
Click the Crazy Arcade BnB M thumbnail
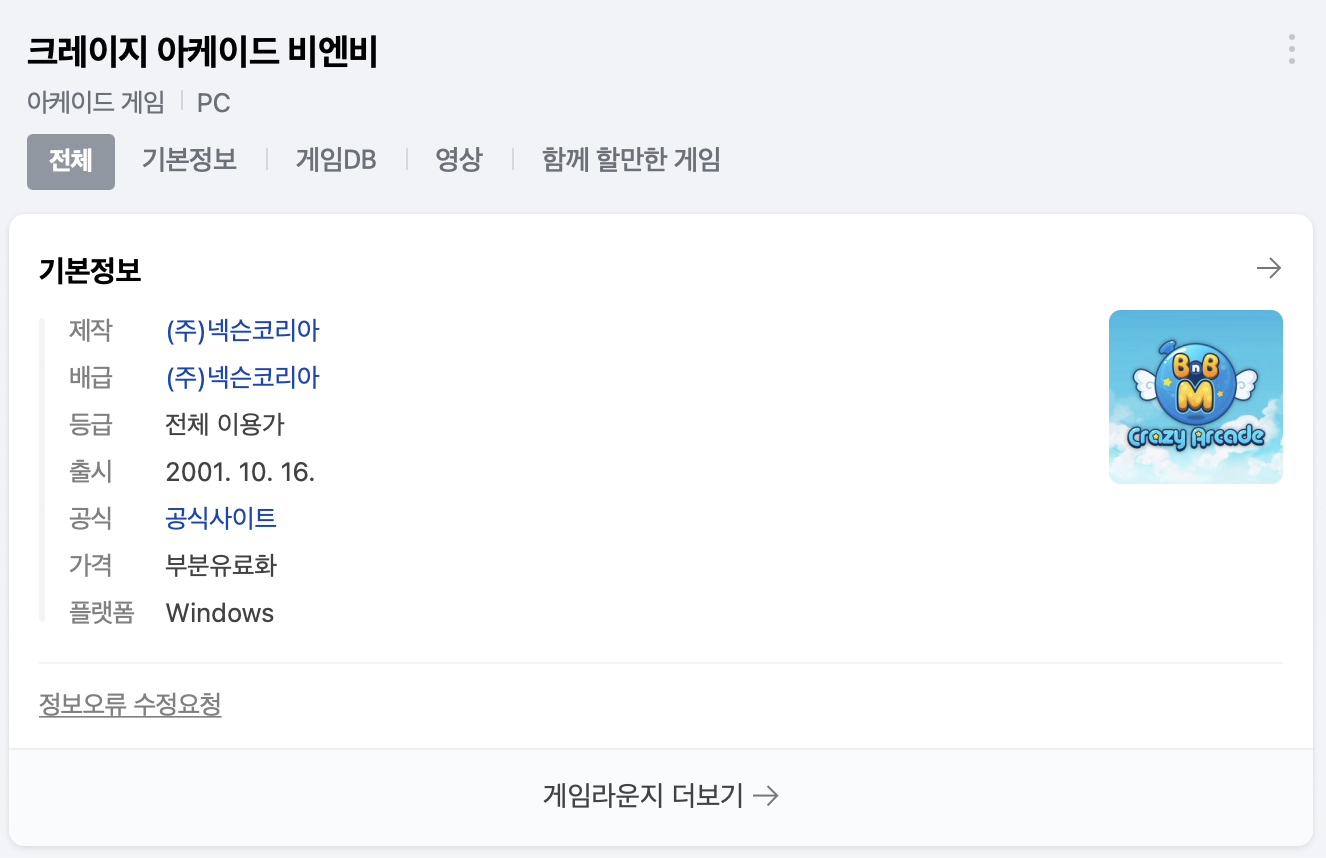pos(1195,397)
